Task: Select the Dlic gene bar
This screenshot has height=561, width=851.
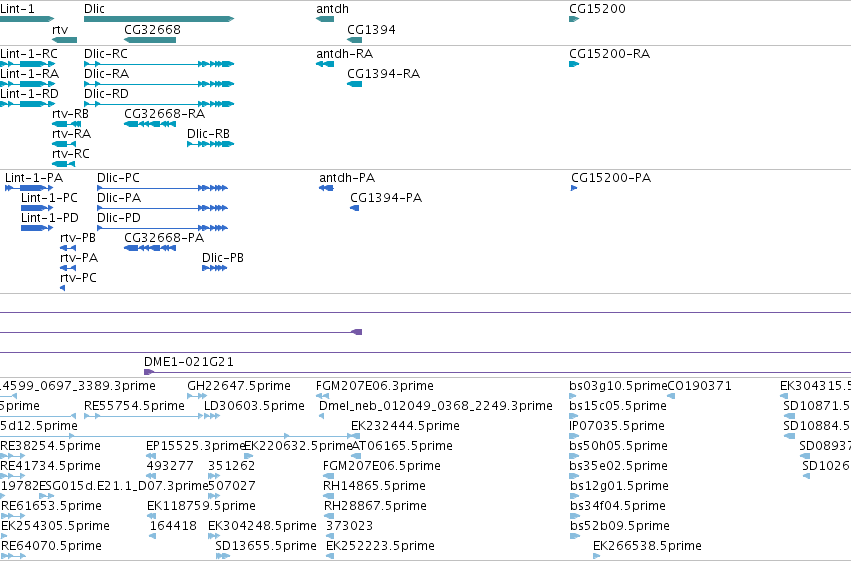Action: pos(159,19)
